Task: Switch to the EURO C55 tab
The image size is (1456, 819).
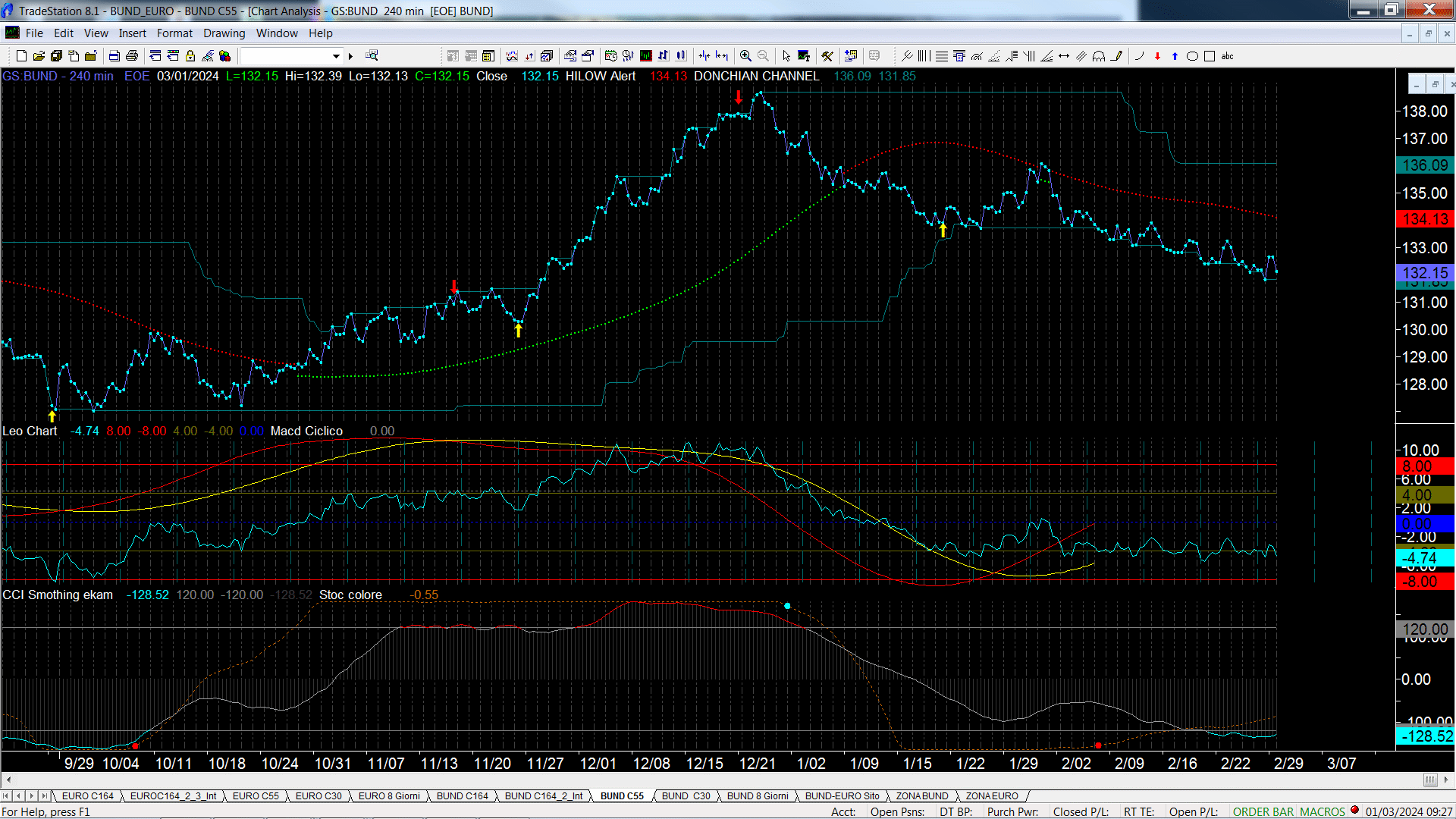Action: tap(256, 796)
